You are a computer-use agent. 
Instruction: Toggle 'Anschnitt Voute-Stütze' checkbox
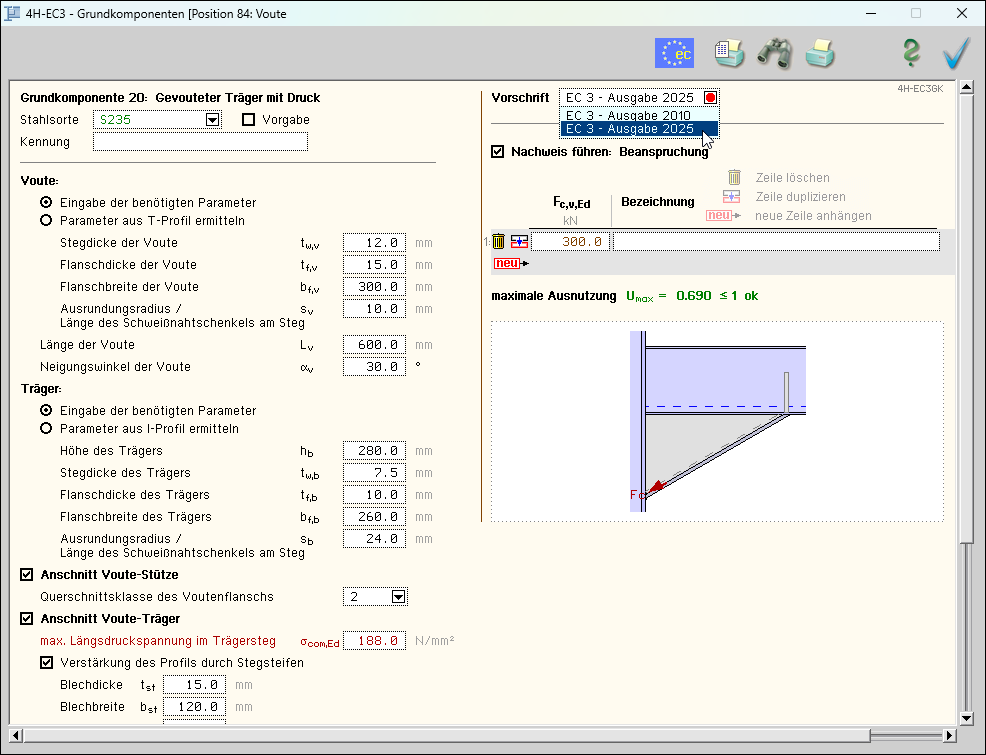tap(27, 575)
